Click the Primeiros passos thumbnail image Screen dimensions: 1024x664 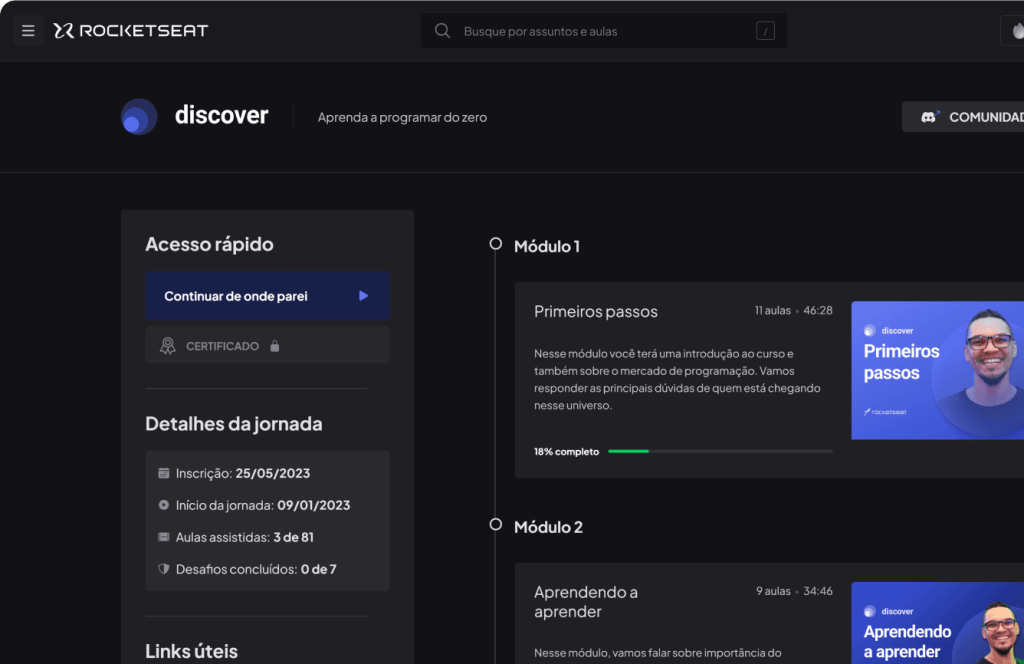(937, 370)
